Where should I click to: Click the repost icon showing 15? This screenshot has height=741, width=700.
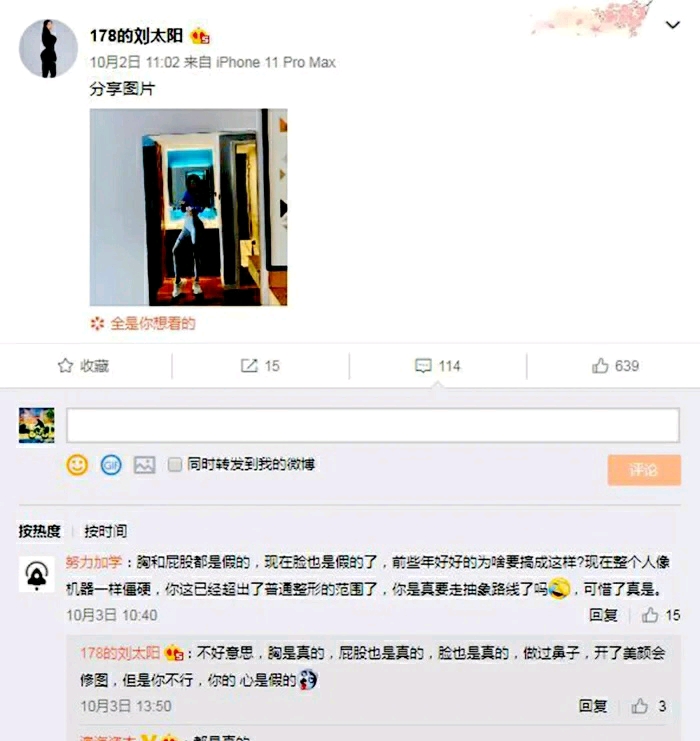[249, 366]
